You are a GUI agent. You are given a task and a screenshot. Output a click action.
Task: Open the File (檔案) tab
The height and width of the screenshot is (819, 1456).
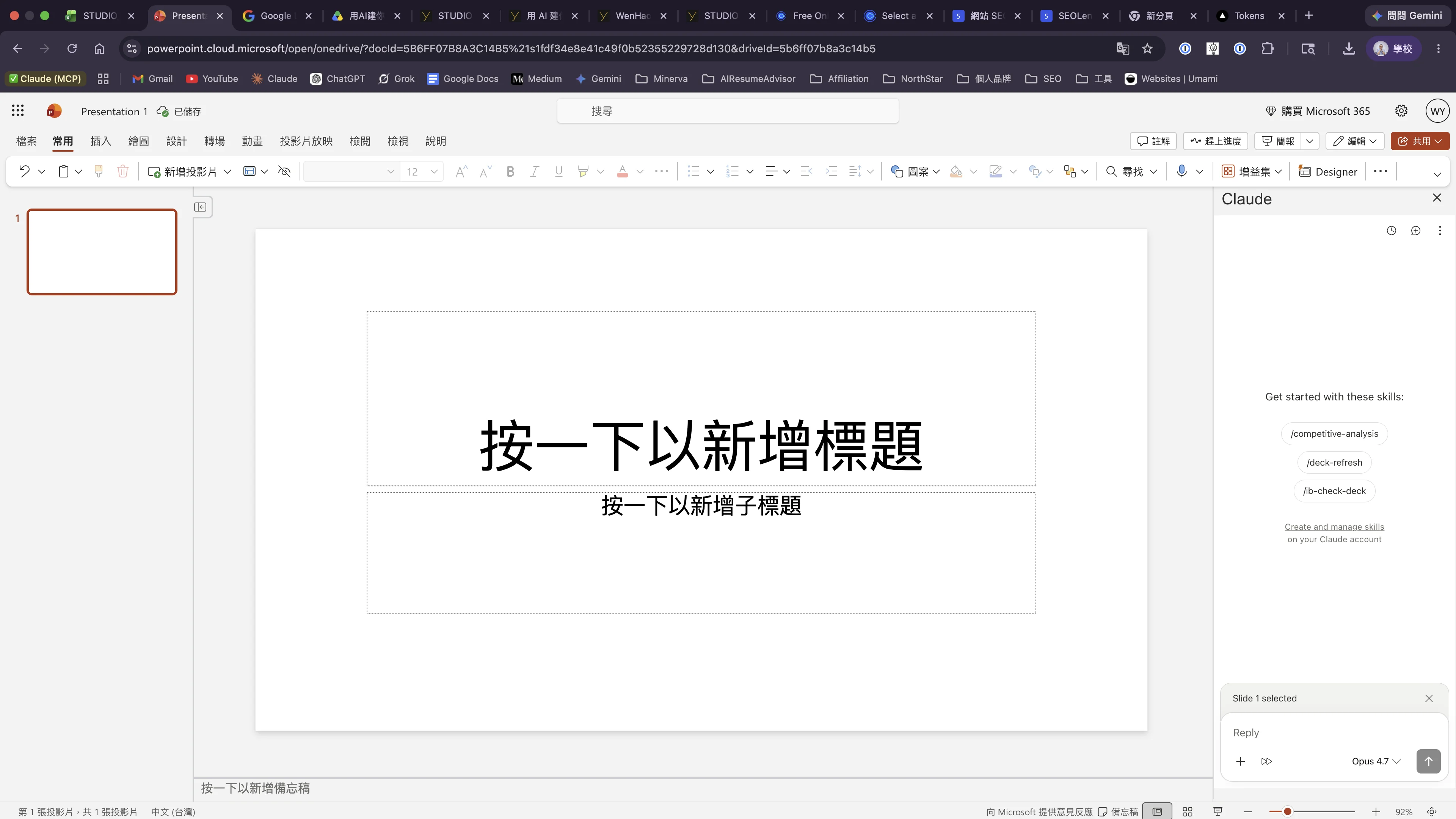26,141
